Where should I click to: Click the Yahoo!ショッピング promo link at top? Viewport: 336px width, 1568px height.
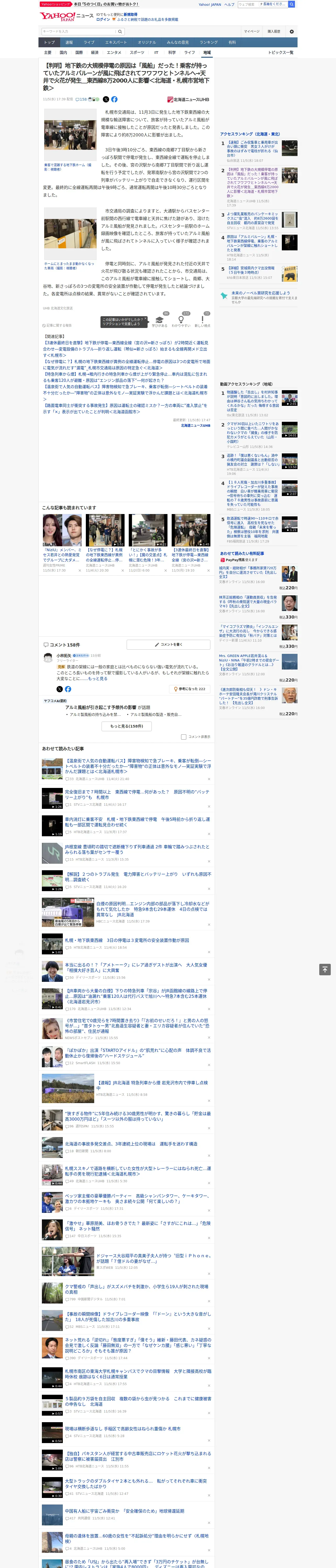click(55, 4)
